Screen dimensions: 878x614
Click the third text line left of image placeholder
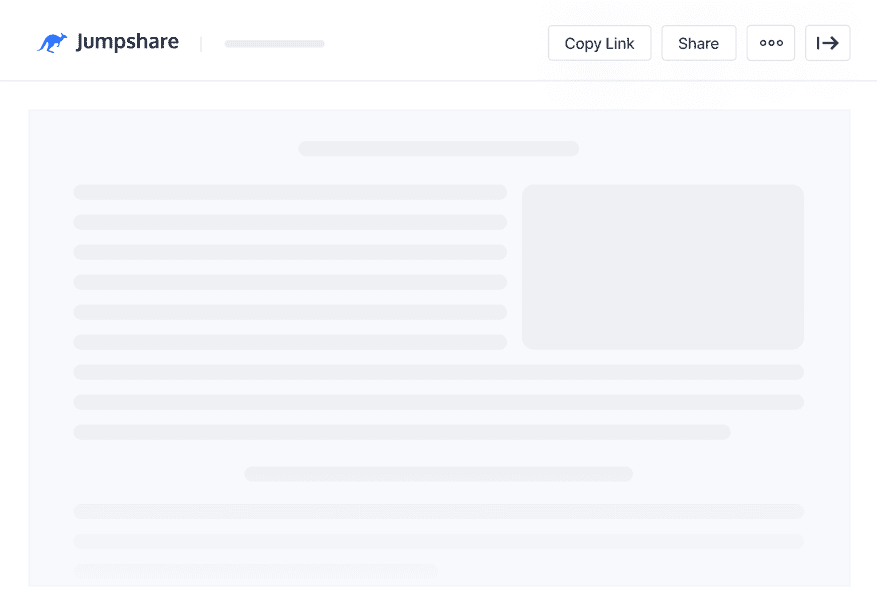[x=290, y=252]
